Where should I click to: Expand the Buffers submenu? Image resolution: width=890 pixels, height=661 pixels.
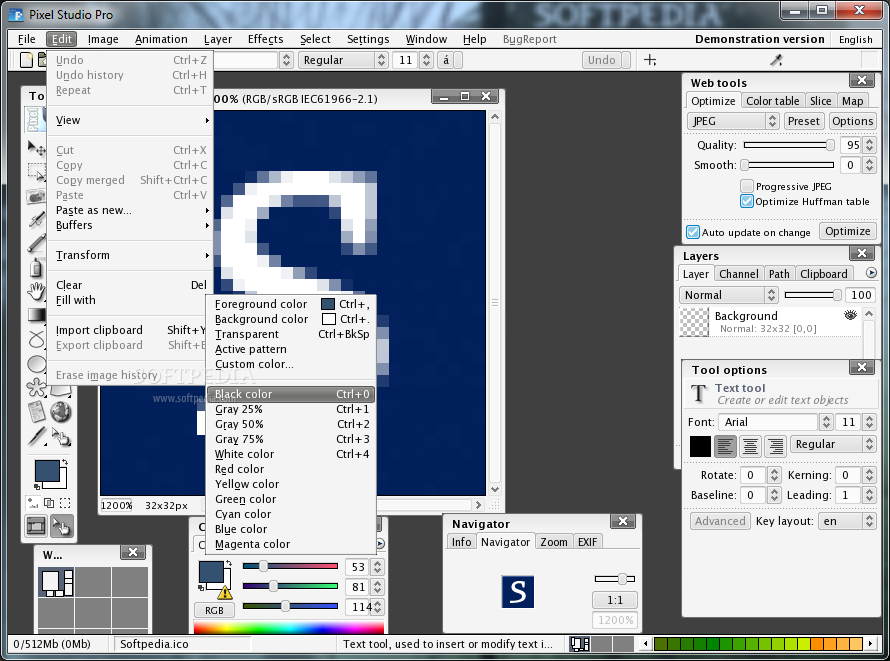pos(132,225)
